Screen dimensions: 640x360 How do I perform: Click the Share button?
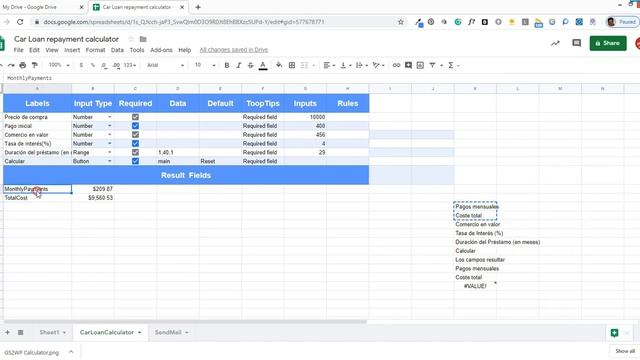pyautogui.click(x=608, y=43)
